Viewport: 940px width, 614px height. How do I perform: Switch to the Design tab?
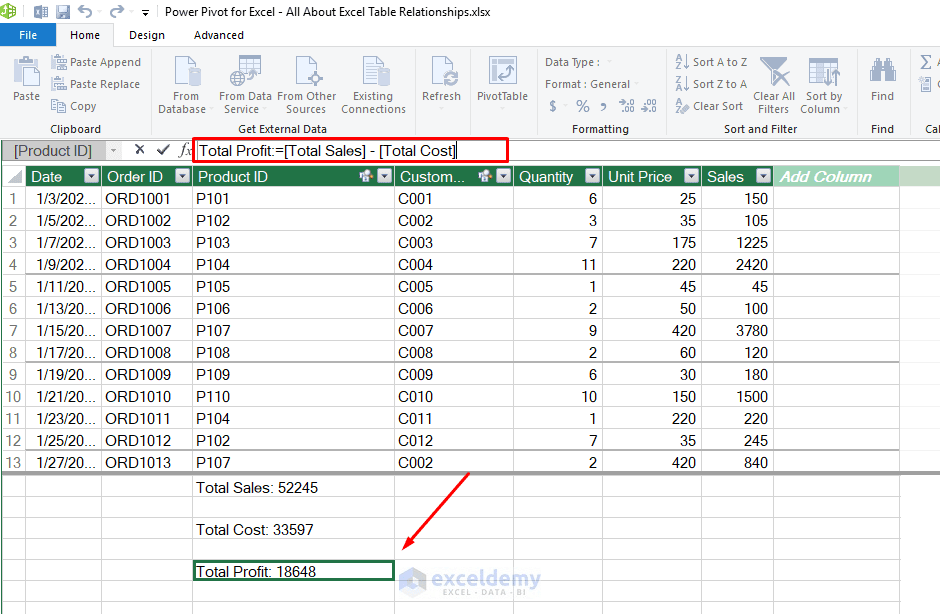pos(147,35)
